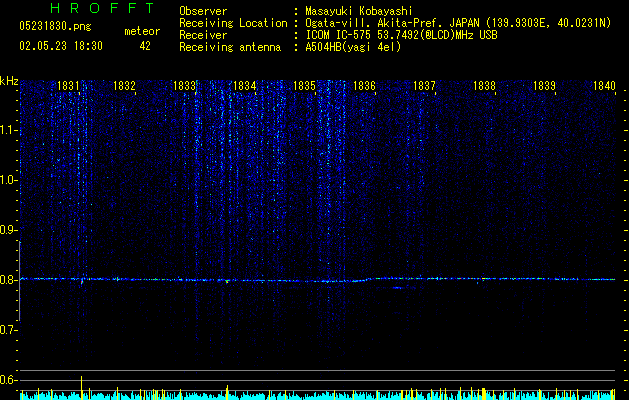Click the 1839 time marker
The height and width of the screenshot is (400, 629).
544,86
